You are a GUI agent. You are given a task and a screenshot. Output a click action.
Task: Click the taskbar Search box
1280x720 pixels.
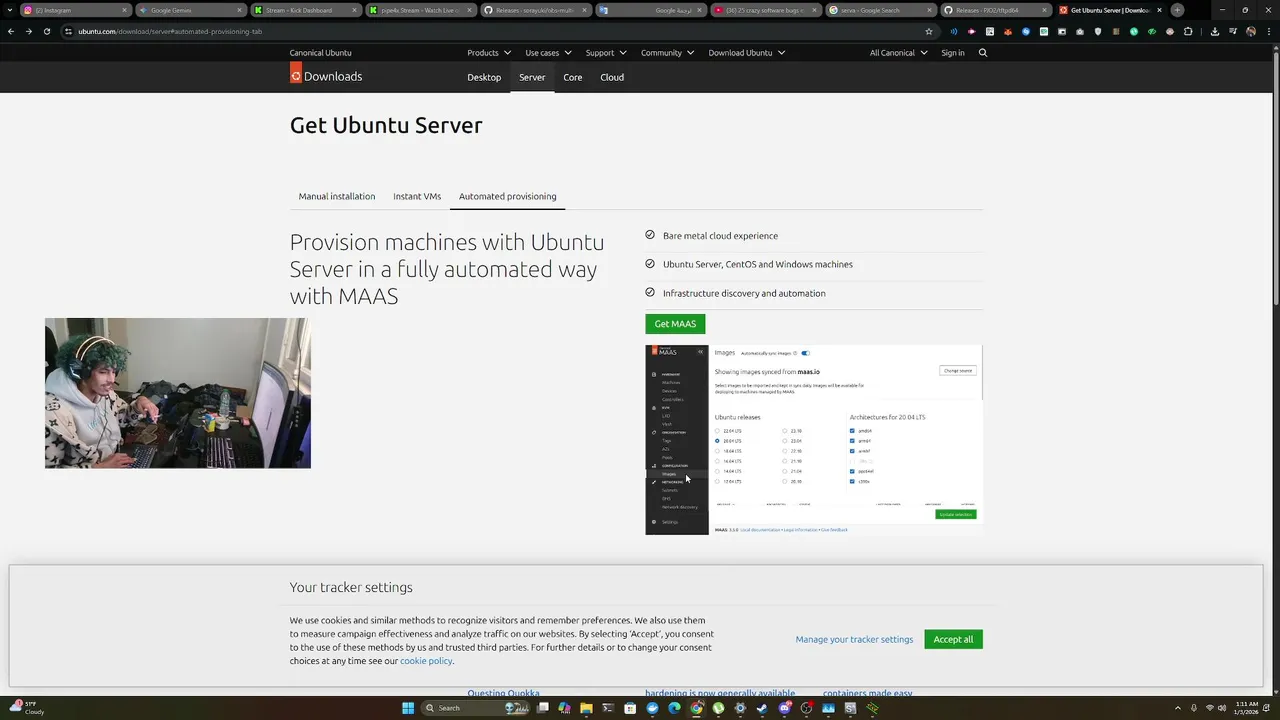pyautogui.click(x=475, y=708)
